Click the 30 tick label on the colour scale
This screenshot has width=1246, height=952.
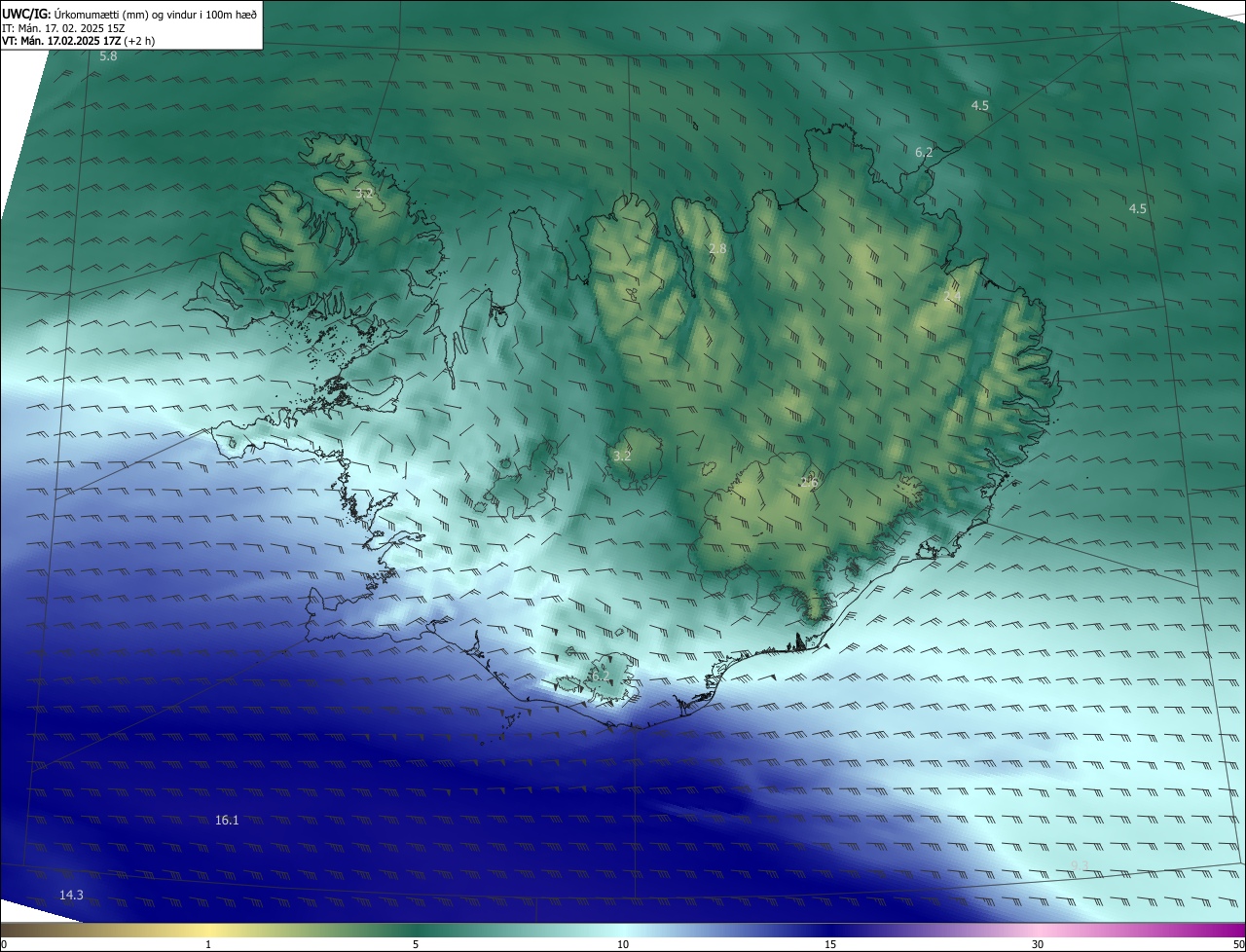(1038, 944)
